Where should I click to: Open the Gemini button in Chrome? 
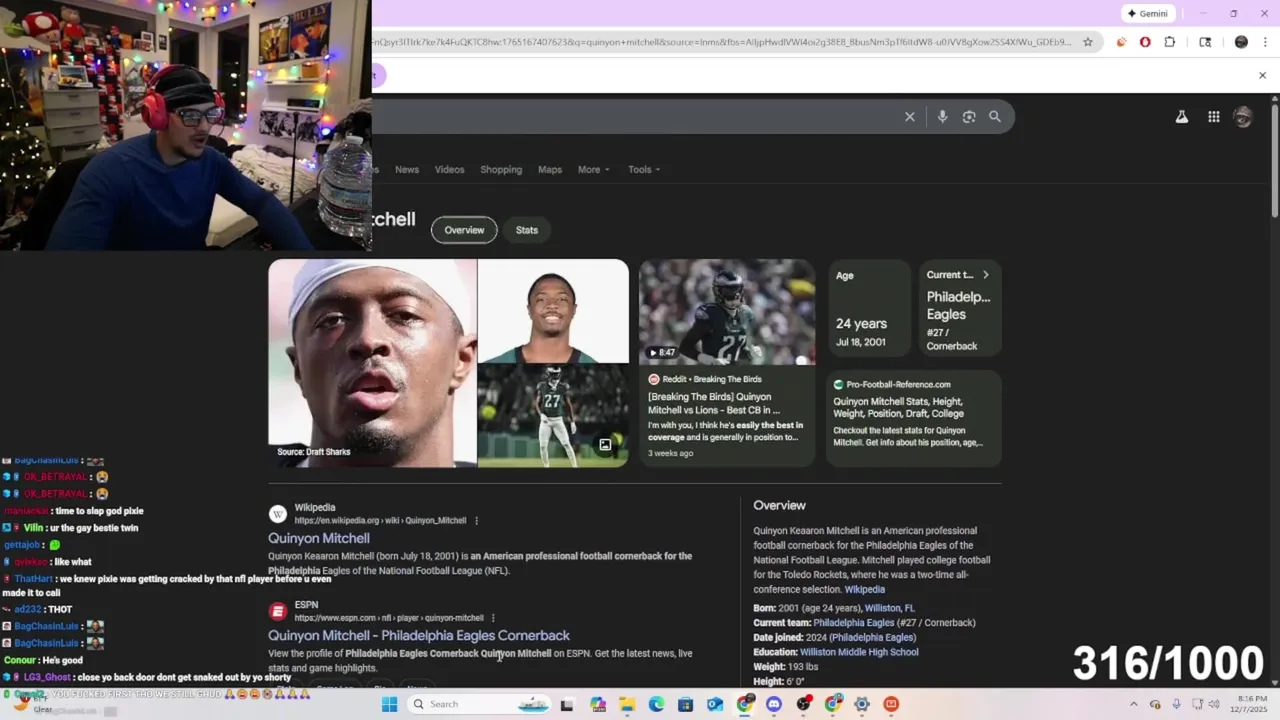(1148, 14)
